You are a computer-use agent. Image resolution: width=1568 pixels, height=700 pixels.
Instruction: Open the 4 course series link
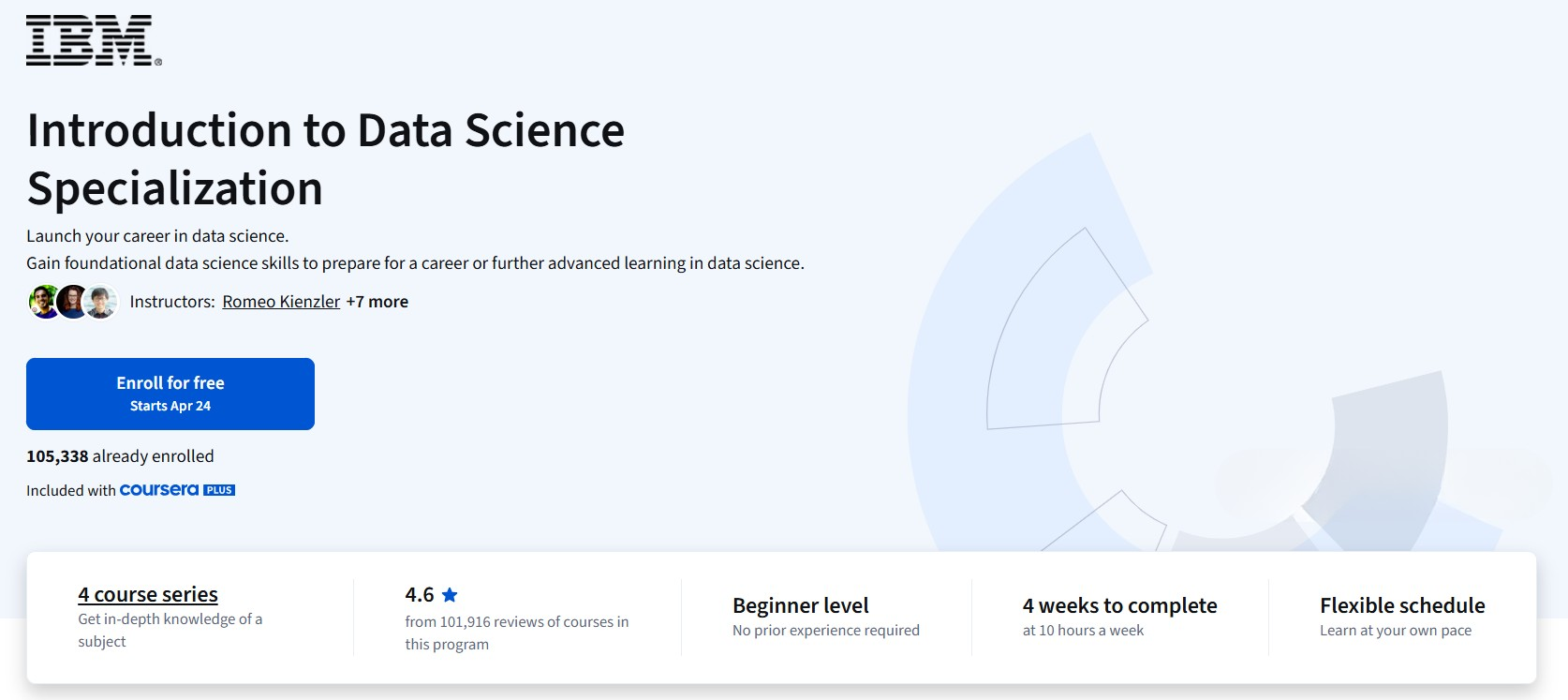[147, 593]
